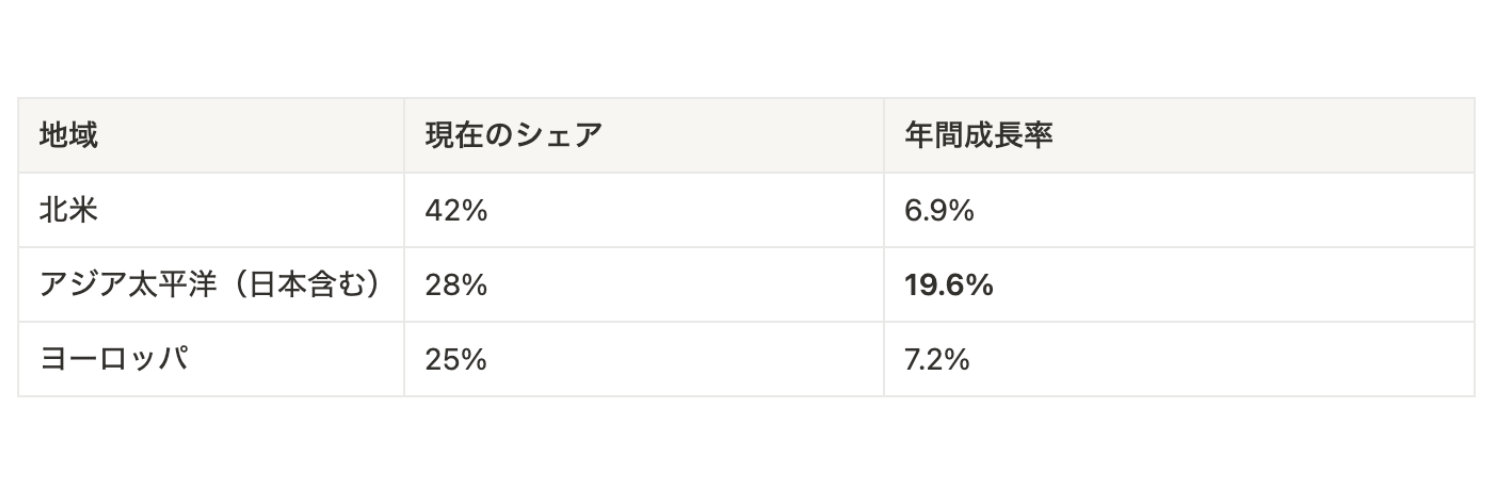Click the black bar above the table

click(750, 42)
